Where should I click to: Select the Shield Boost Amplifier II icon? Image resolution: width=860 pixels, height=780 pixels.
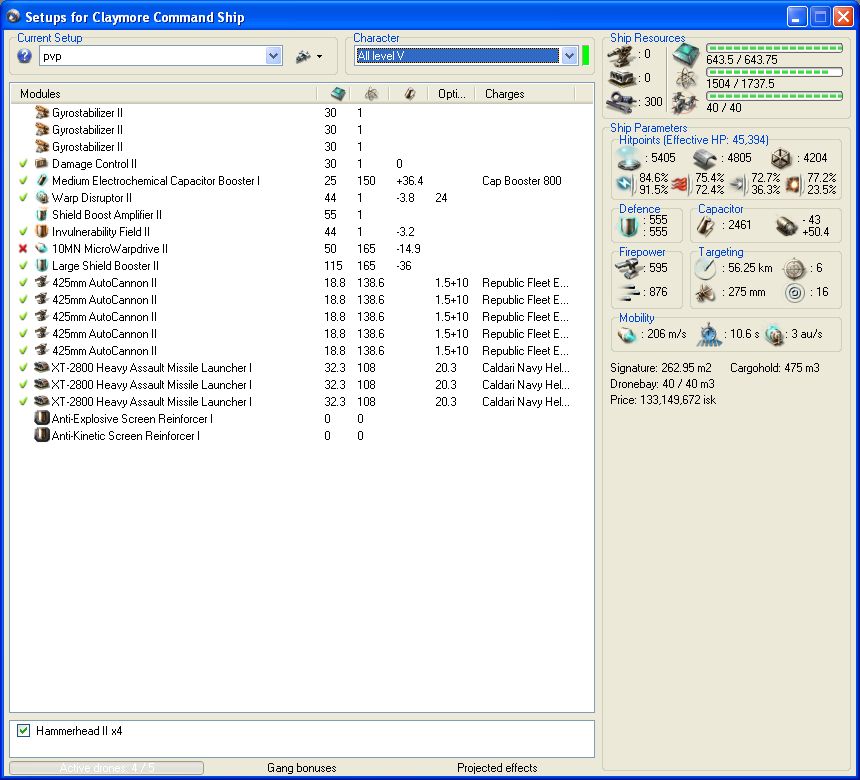point(42,214)
